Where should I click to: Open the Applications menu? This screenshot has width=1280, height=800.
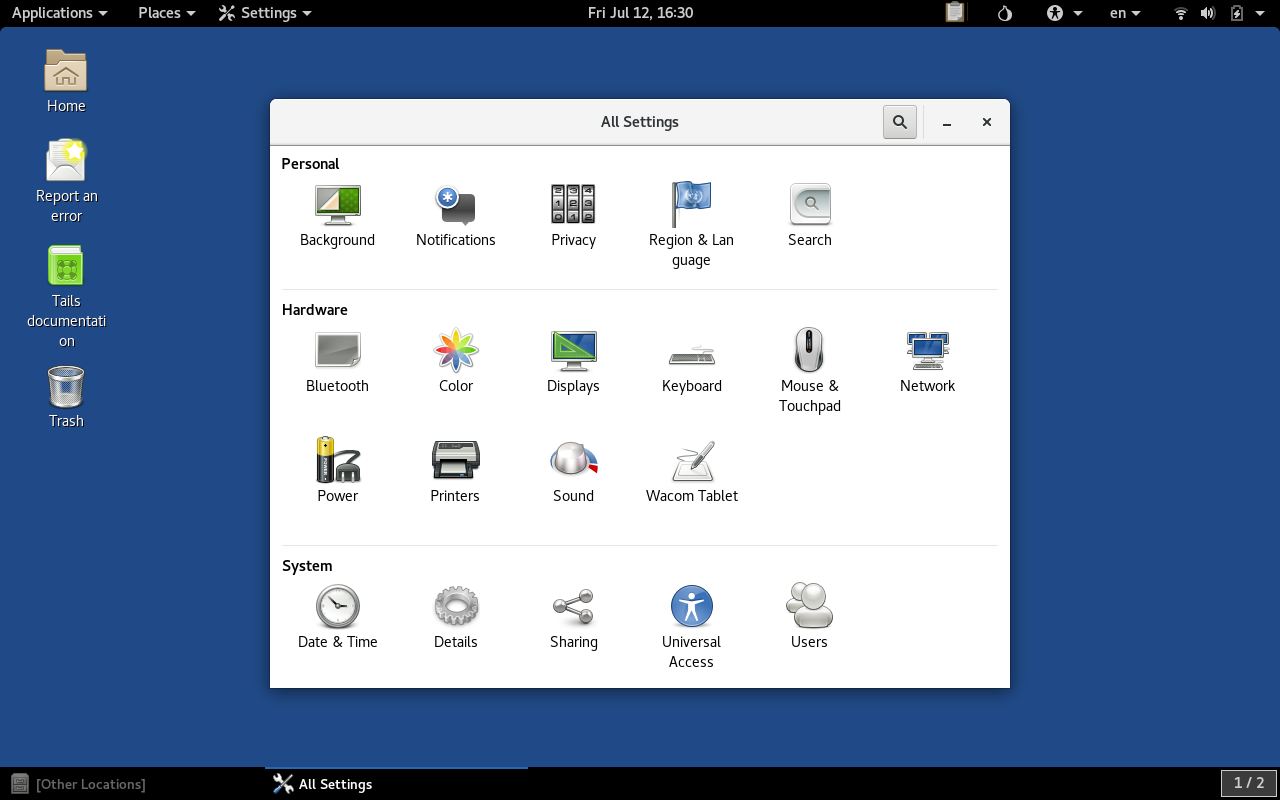tap(59, 13)
